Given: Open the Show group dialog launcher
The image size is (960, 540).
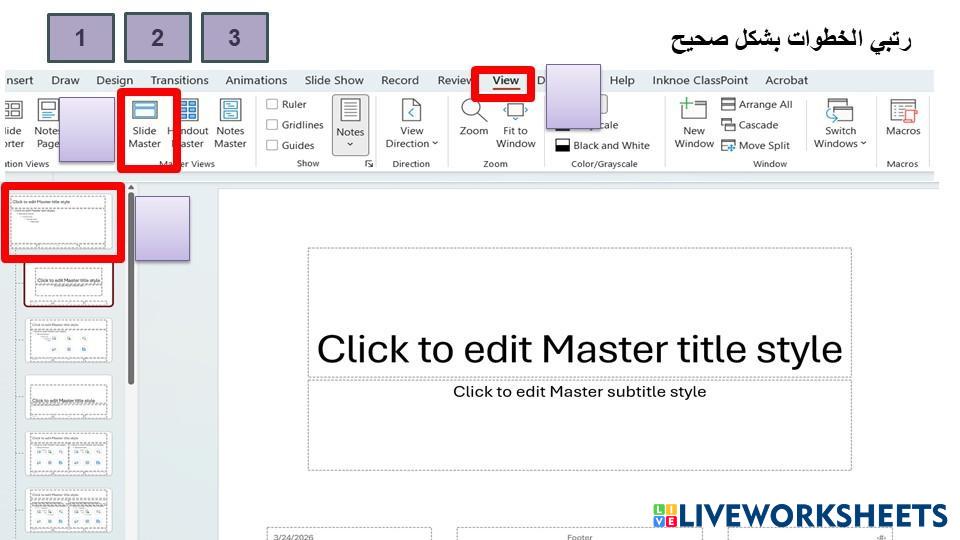Looking at the screenshot, I should pos(369,163).
